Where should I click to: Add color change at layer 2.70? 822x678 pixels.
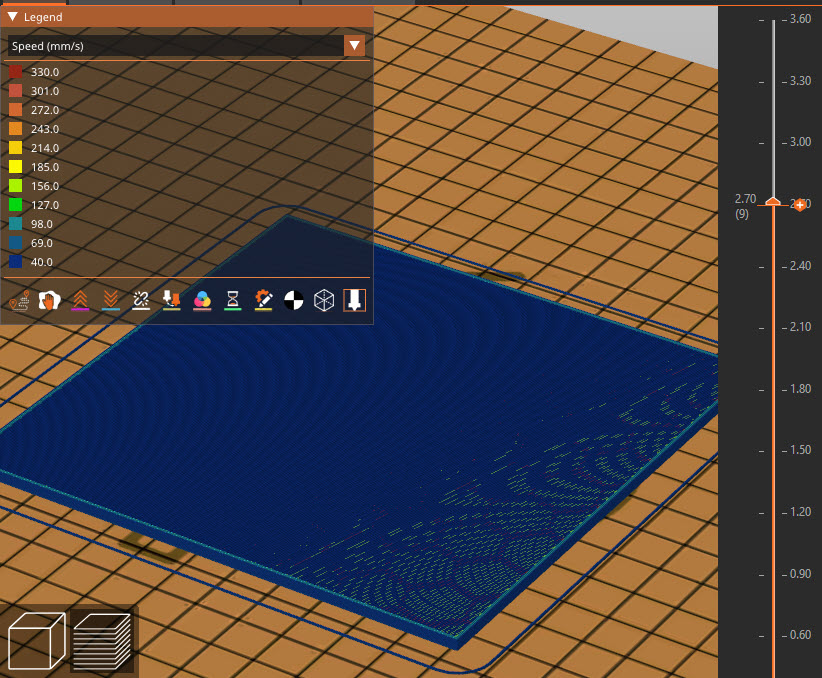[799, 205]
